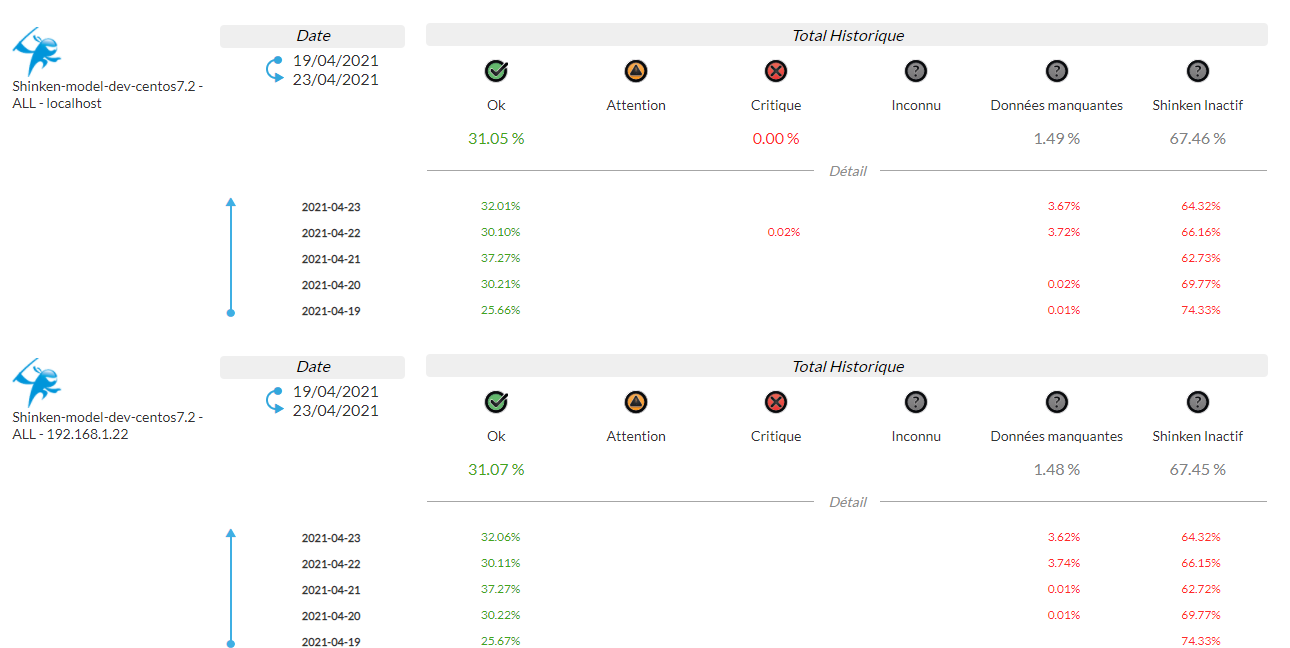Click the 31.07 % Ok total for 192.168.1.22
The image size is (1290, 648).
tap(496, 469)
